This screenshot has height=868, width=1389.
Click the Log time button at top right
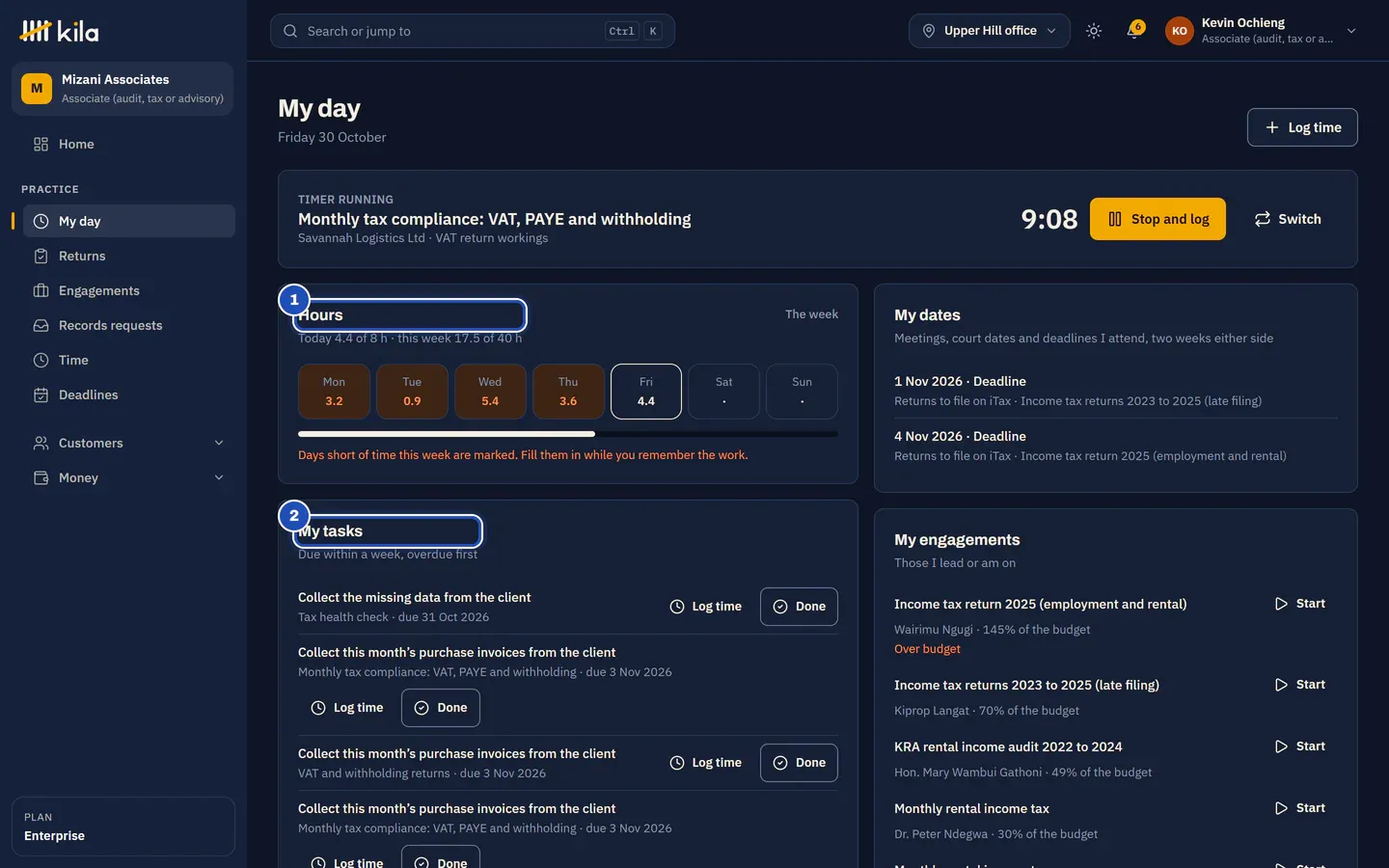click(1302, 127)
